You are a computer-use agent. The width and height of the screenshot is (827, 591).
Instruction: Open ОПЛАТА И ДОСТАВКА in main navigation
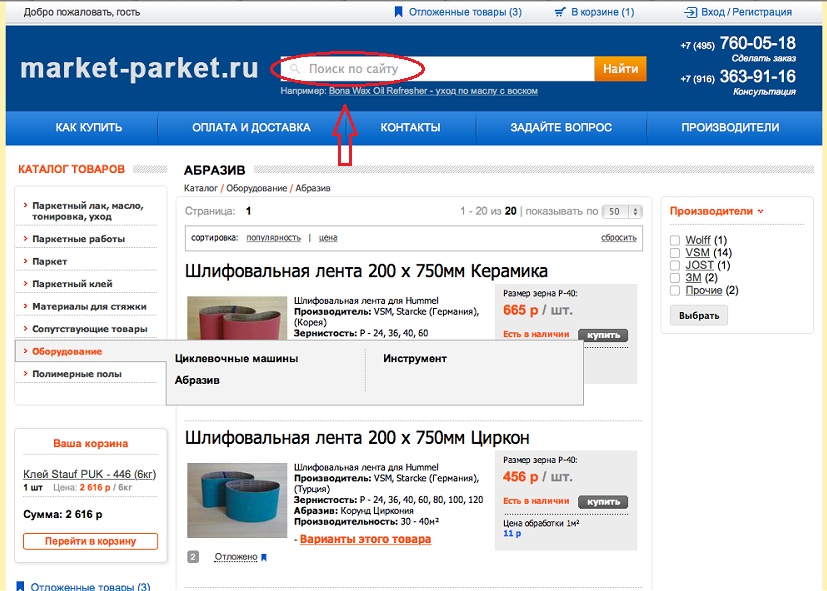[251, 128]
